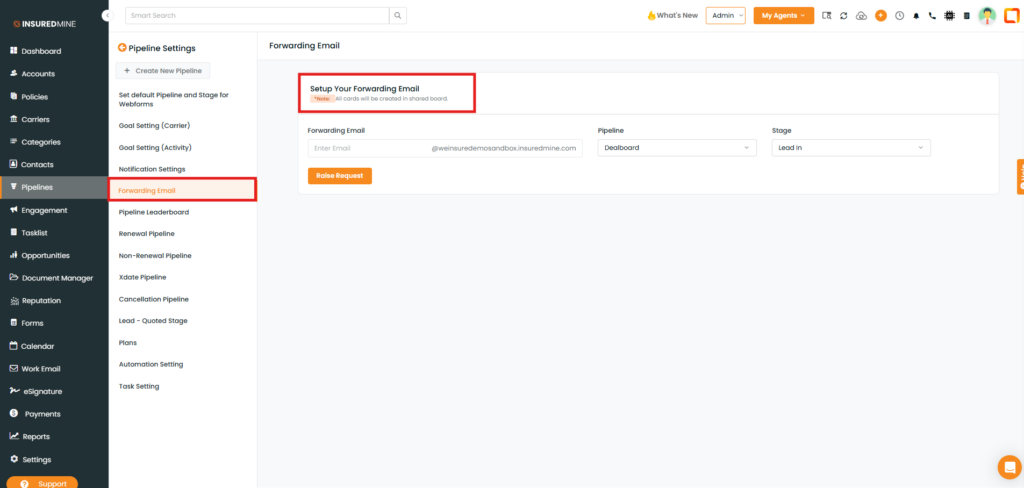Expand the Admin role dropdown

coord(725,16)
